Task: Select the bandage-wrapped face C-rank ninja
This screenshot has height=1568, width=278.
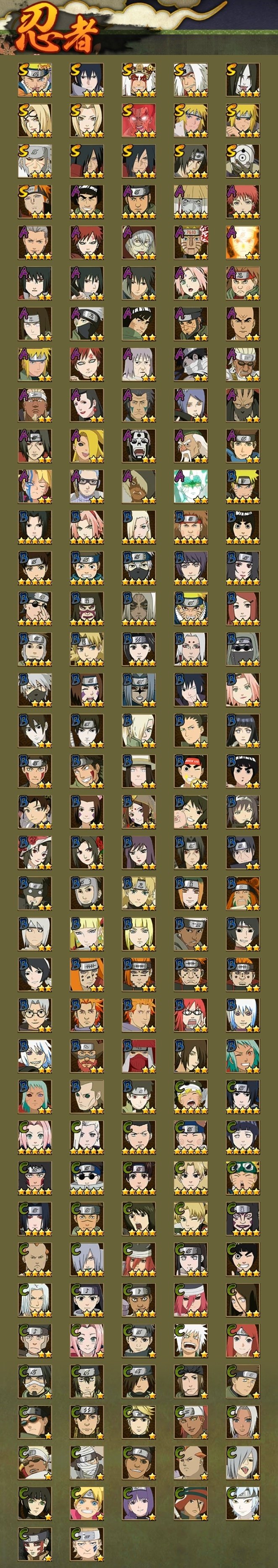Action: coord(87,1462)
